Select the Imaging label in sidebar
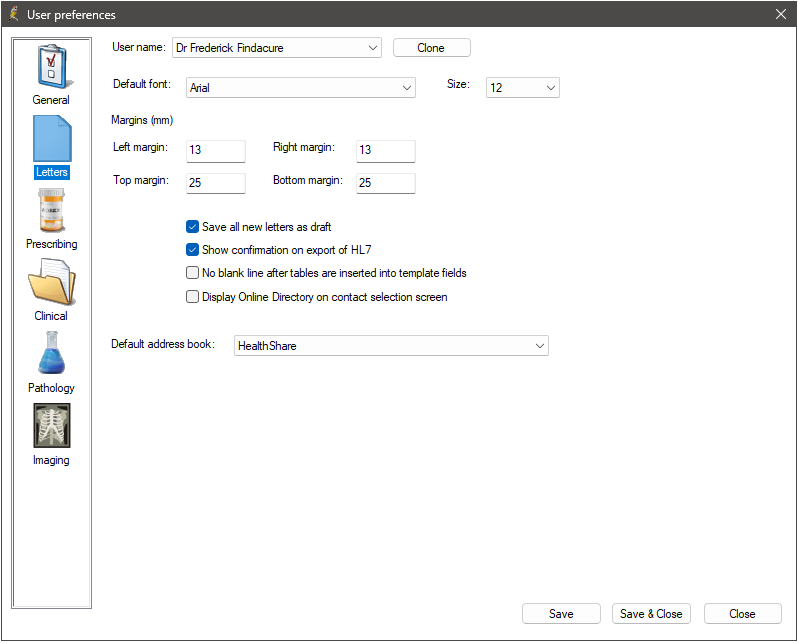Image resolution: width=798 pixels, height=643 pixels. click(x=51, y=460)
